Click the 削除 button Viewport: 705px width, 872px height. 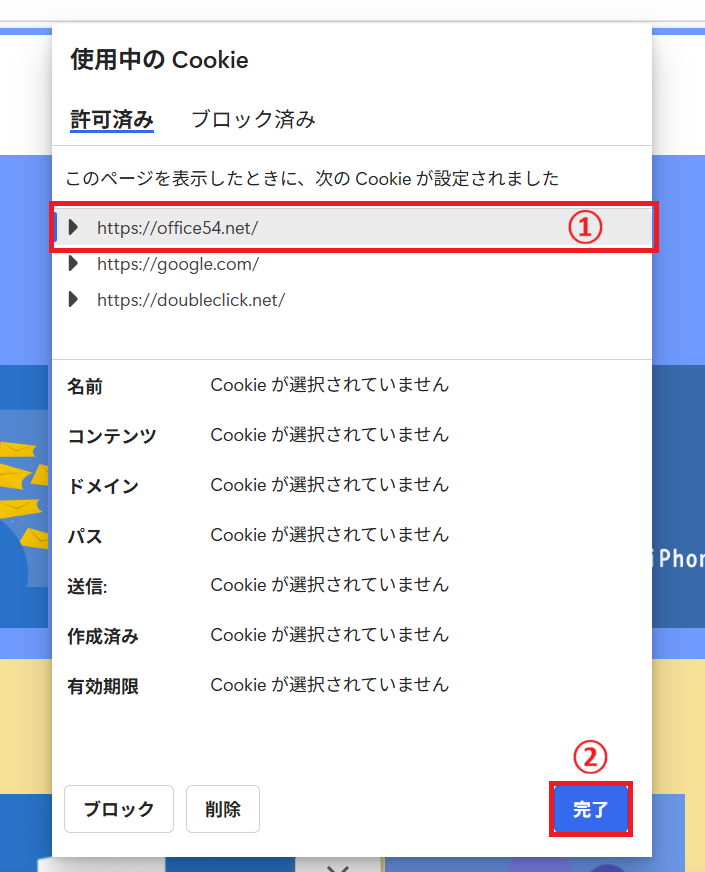click(222, 809)
